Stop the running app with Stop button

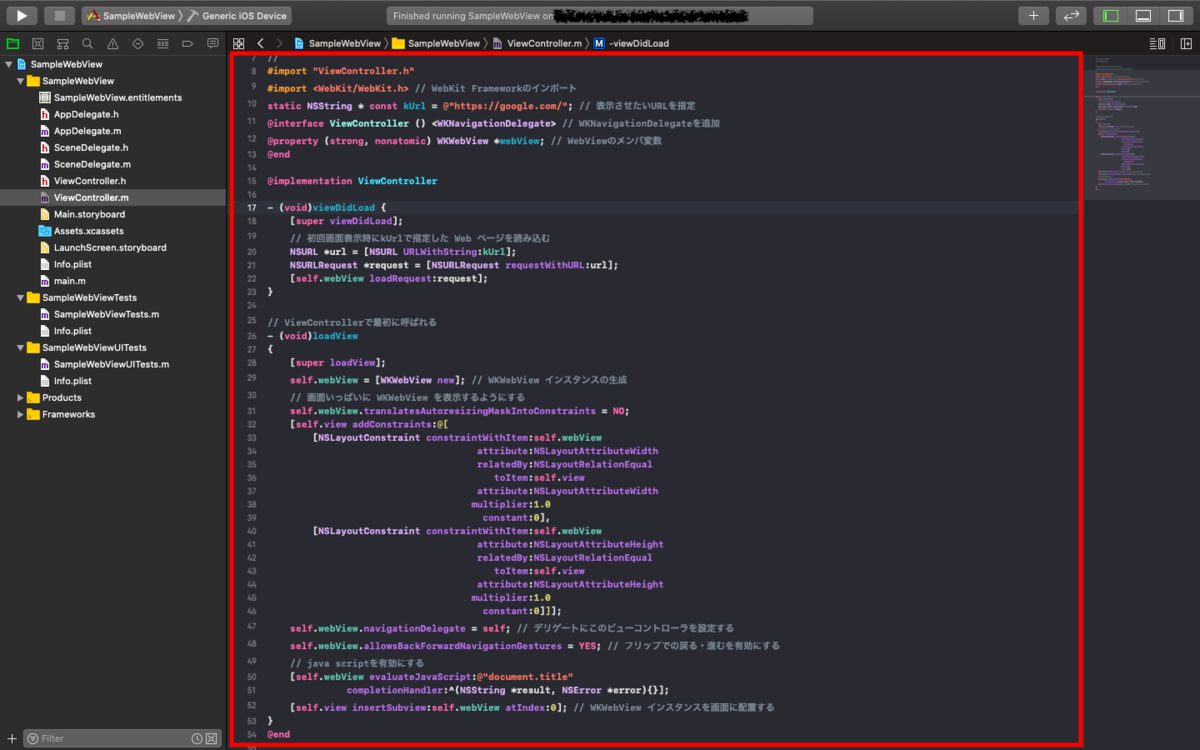coord(59,15)
